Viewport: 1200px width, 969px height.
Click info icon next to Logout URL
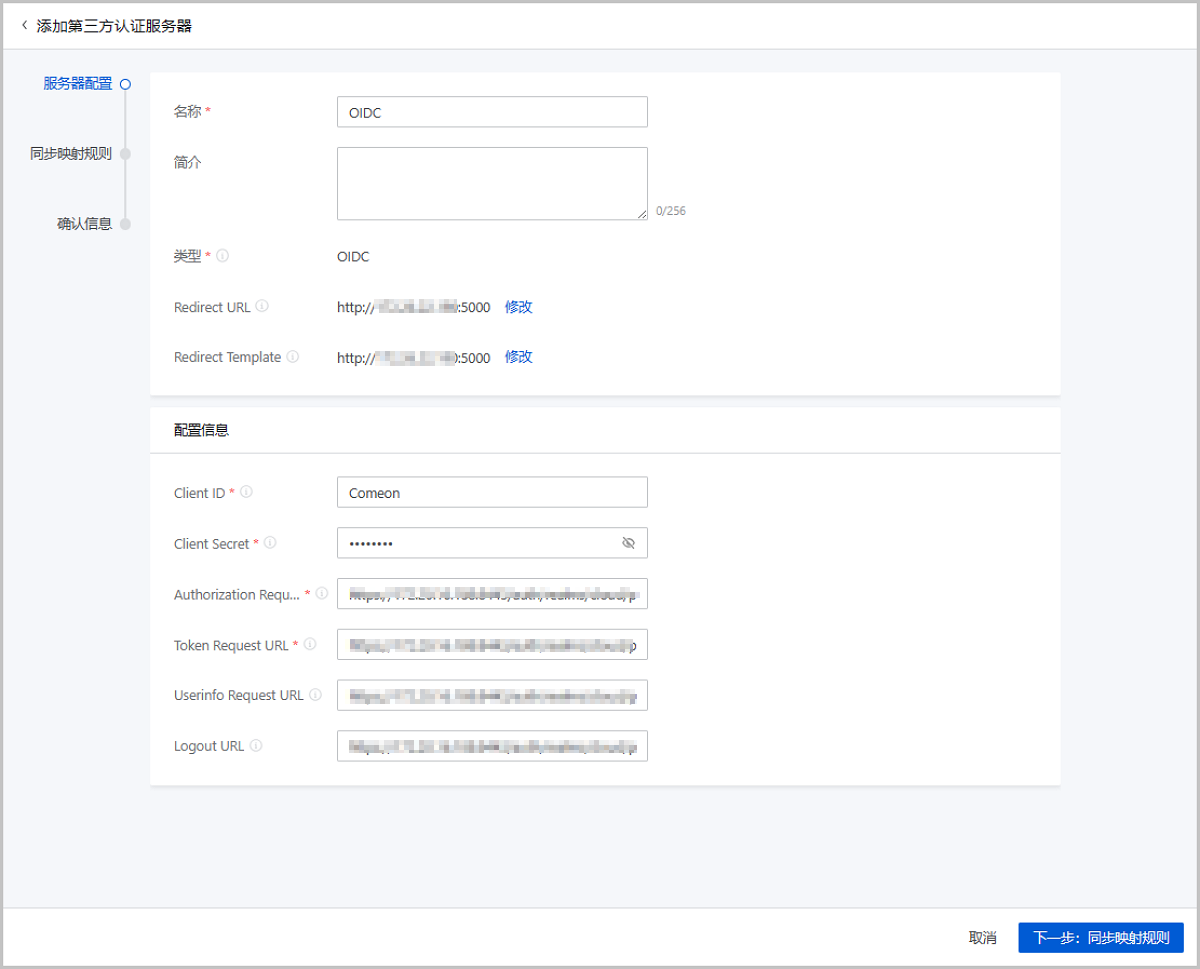point(256,746)
